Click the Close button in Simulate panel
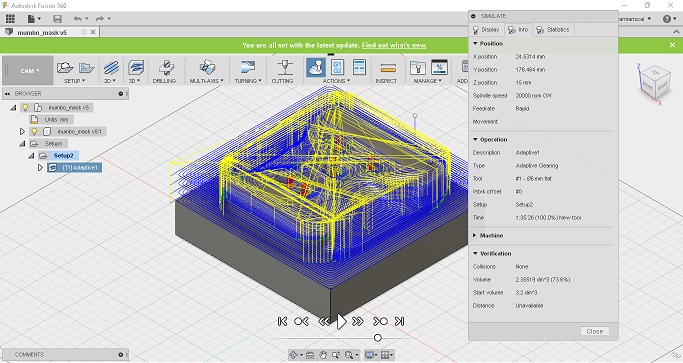 point(595,331)
